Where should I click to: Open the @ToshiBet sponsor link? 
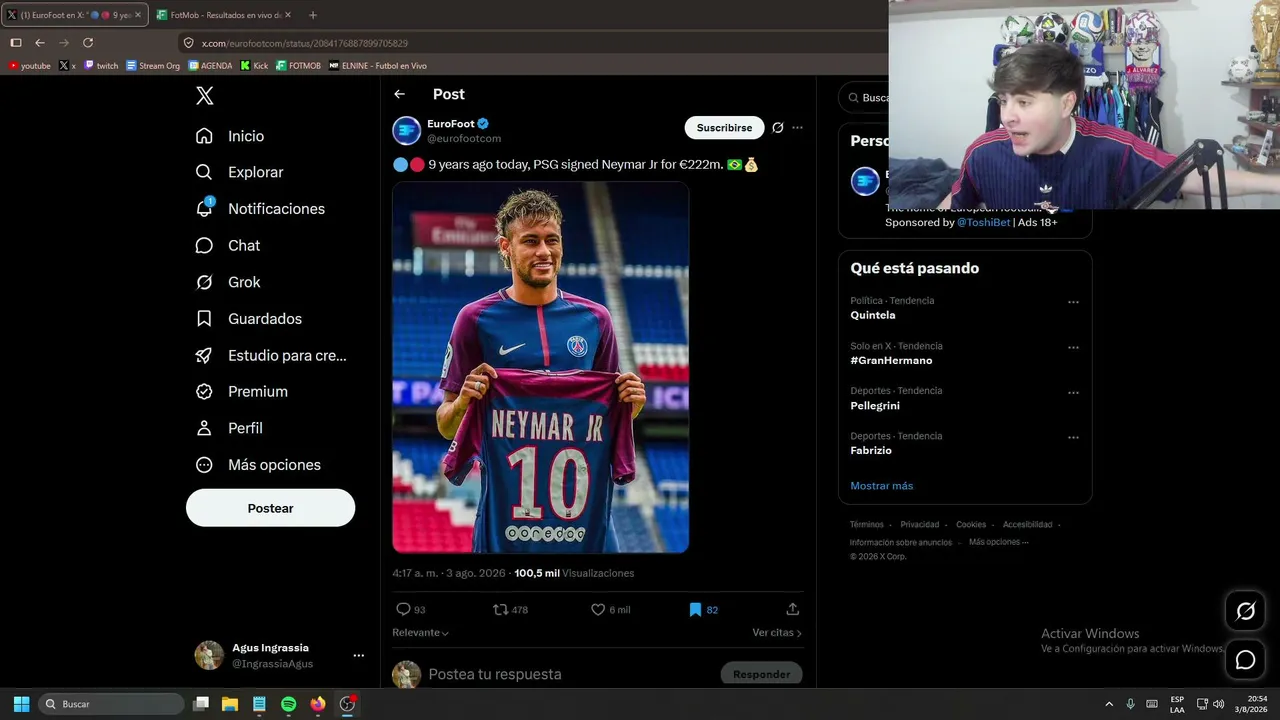[x=983, y=222]
